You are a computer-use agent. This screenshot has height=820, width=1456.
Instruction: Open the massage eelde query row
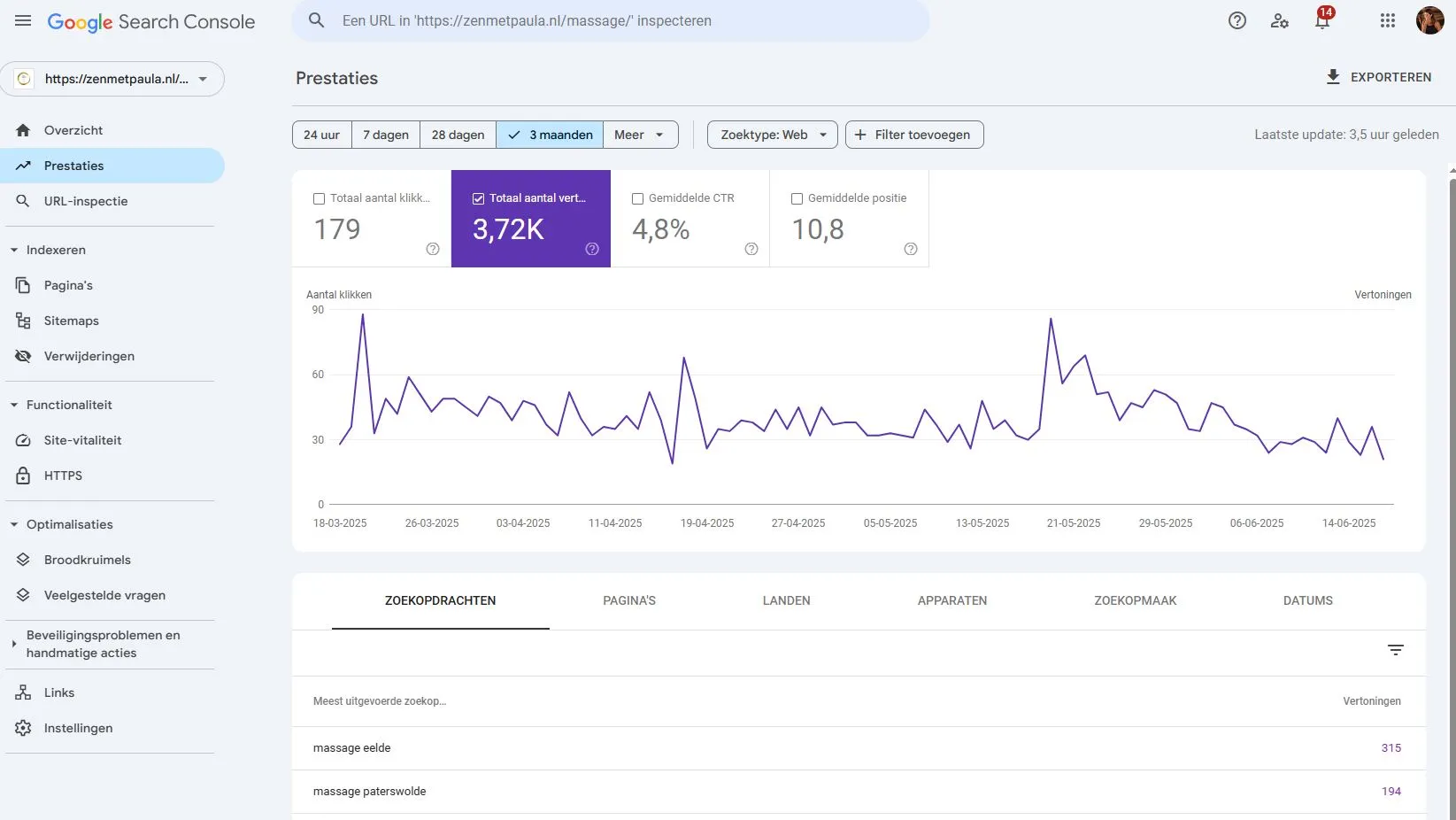click(859, 748)
